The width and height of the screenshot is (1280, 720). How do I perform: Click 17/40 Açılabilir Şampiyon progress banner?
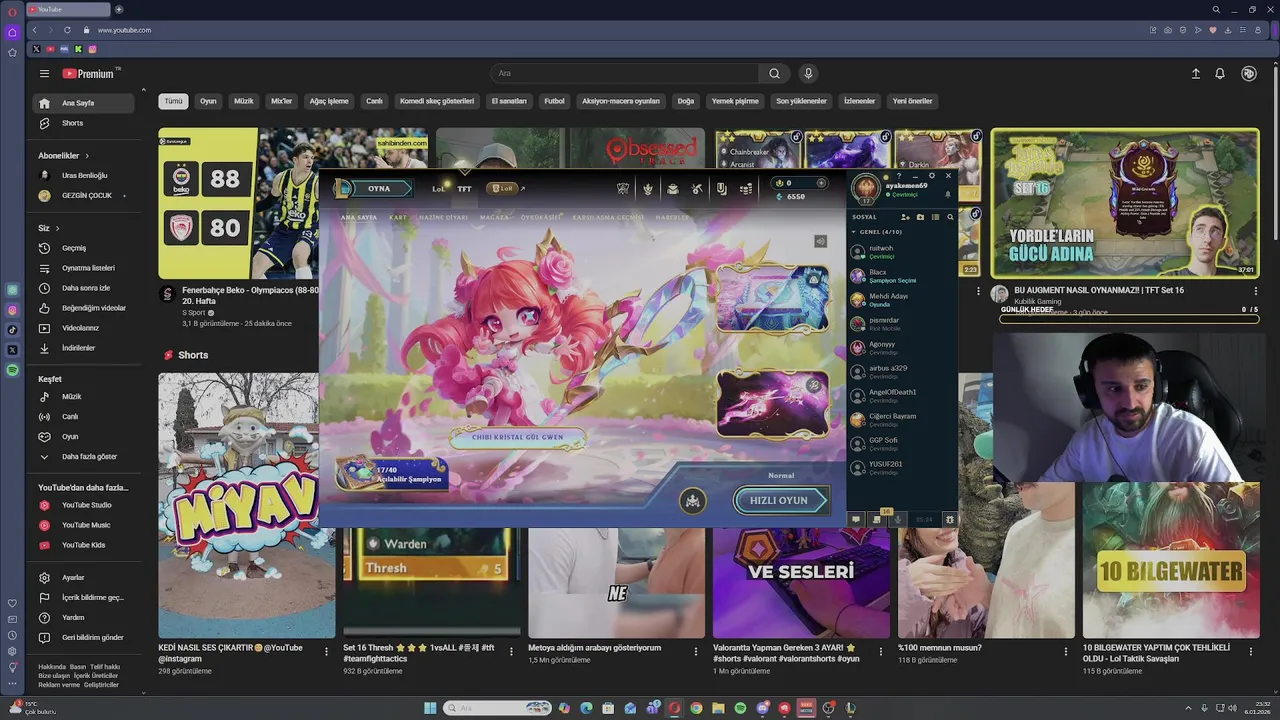coord(392,473)
